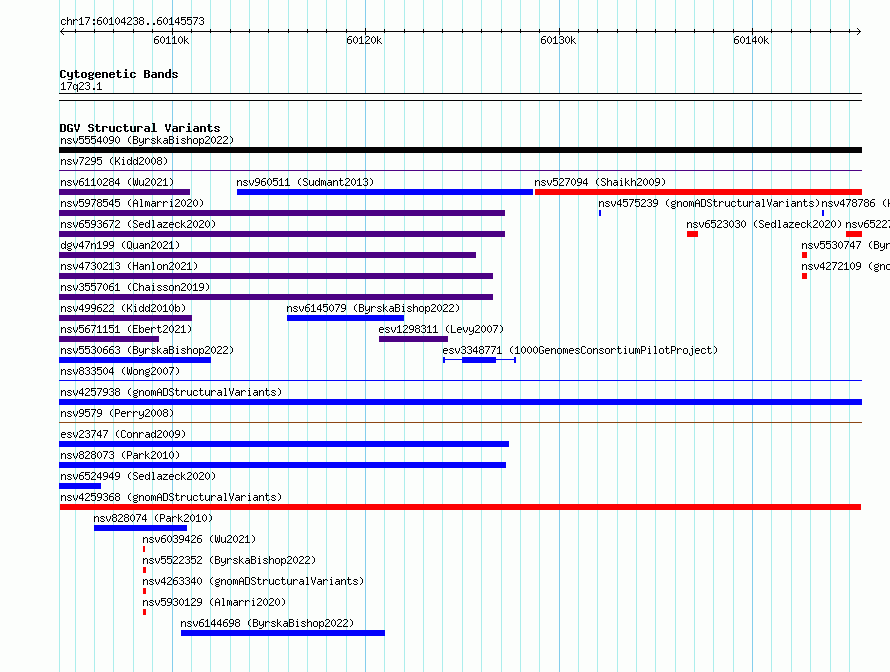Click the nsv6523030 red variant block
This screenshot has width=890, height=672.
(692, 234)
